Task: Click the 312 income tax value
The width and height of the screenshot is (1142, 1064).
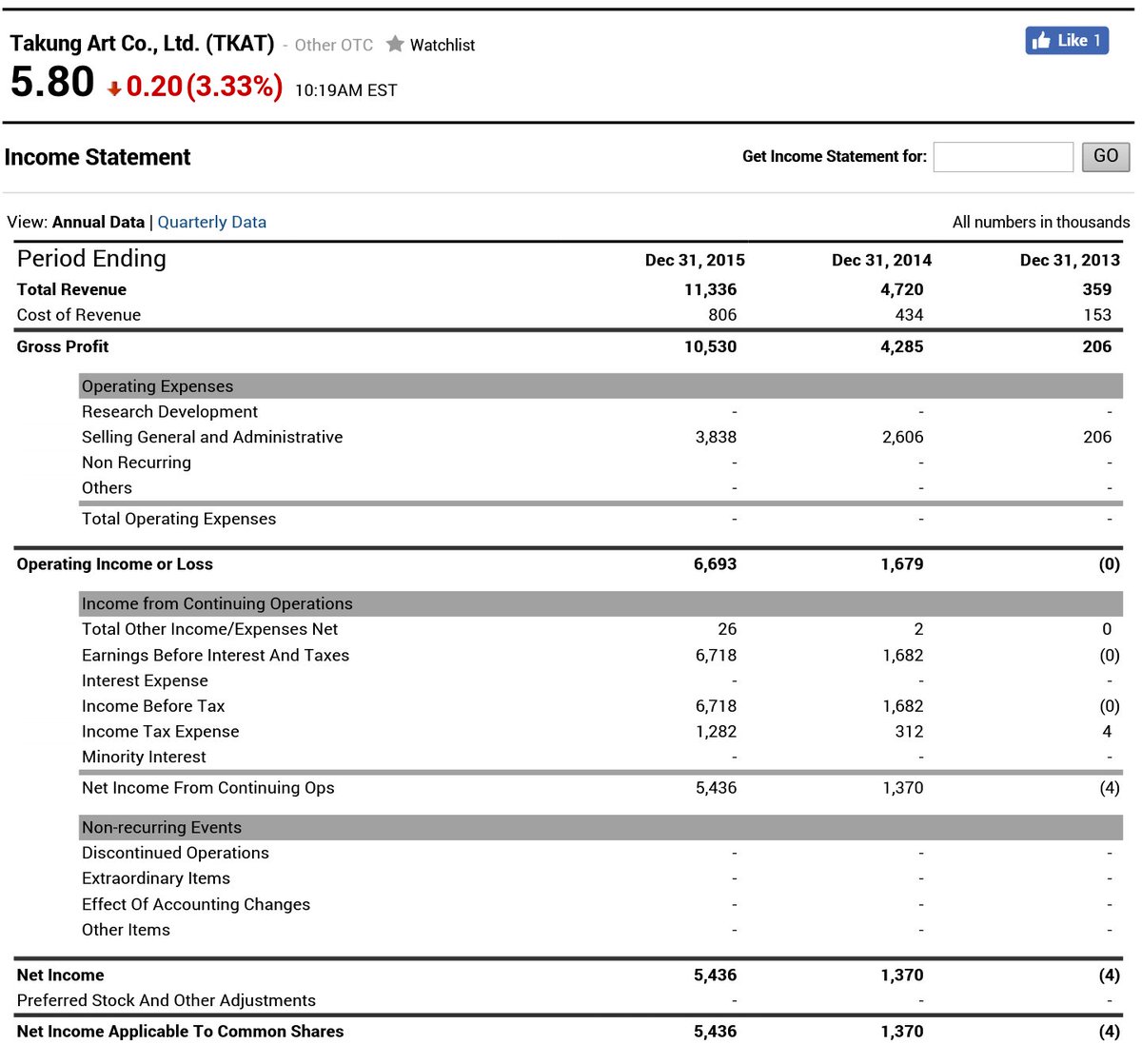Action: click(x=909, y=732)
